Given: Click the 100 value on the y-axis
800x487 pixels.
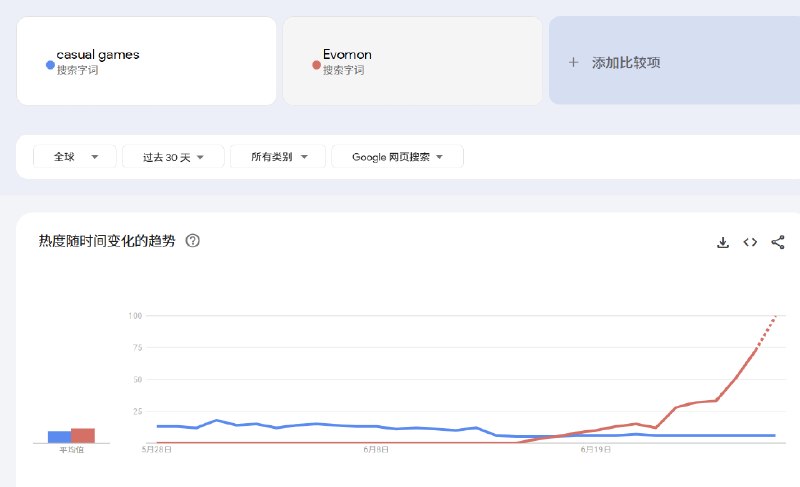Looking at the screenshot, I should click(x=135, y=316).
